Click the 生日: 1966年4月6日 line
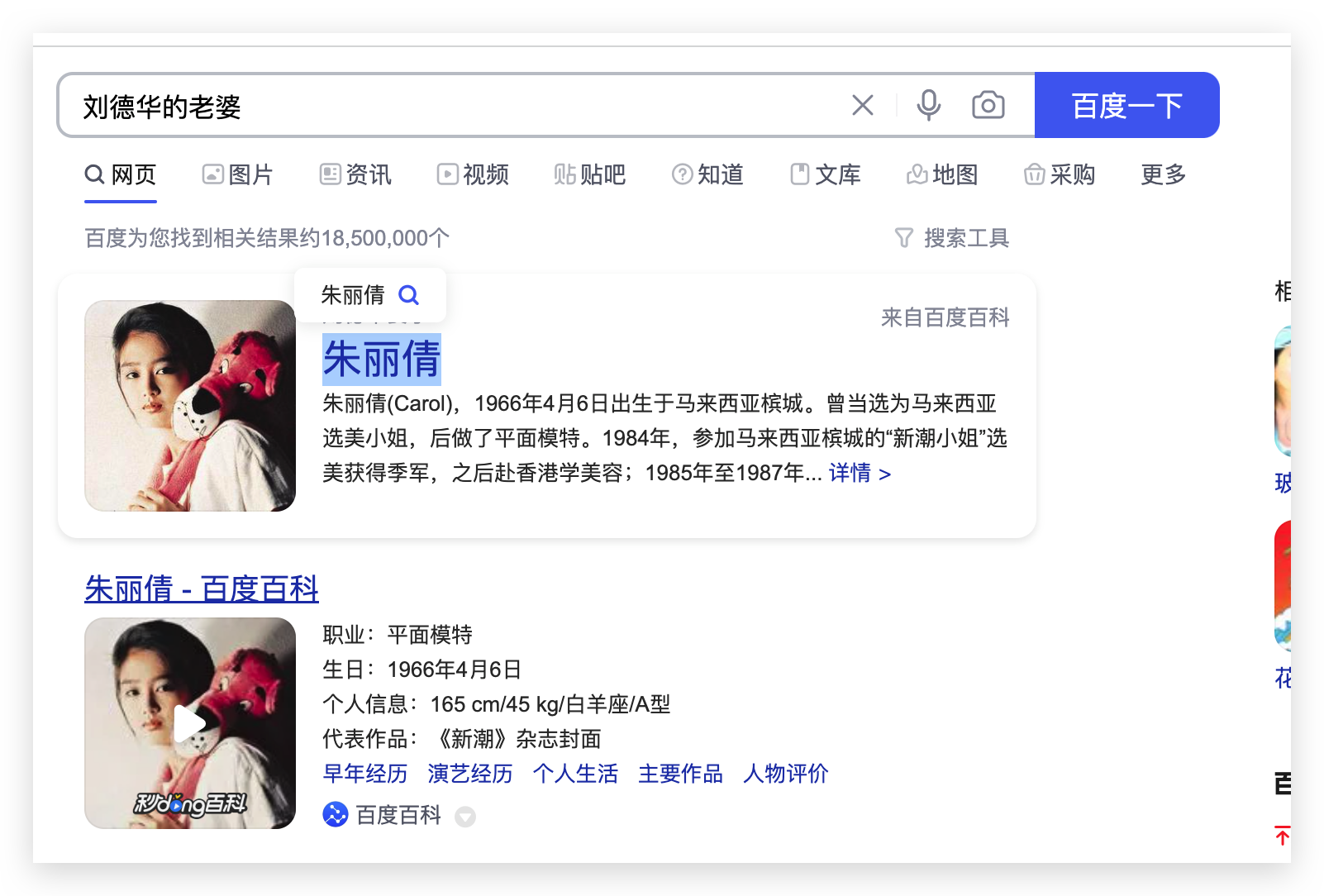 coord(422,670)
